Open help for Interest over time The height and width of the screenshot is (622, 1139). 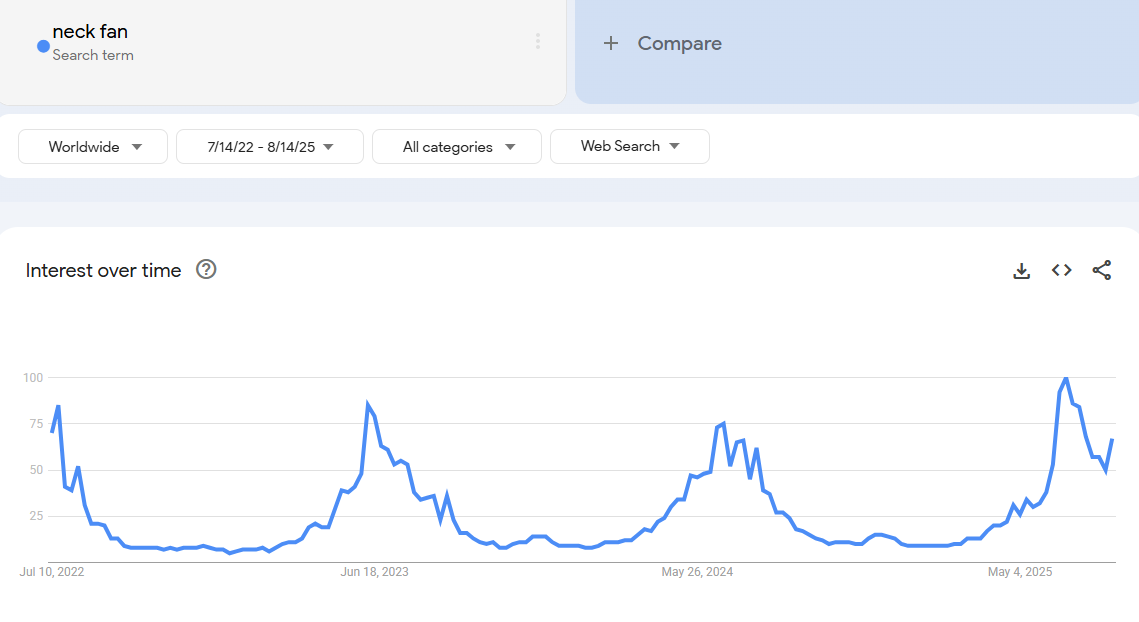coord(206,269)
